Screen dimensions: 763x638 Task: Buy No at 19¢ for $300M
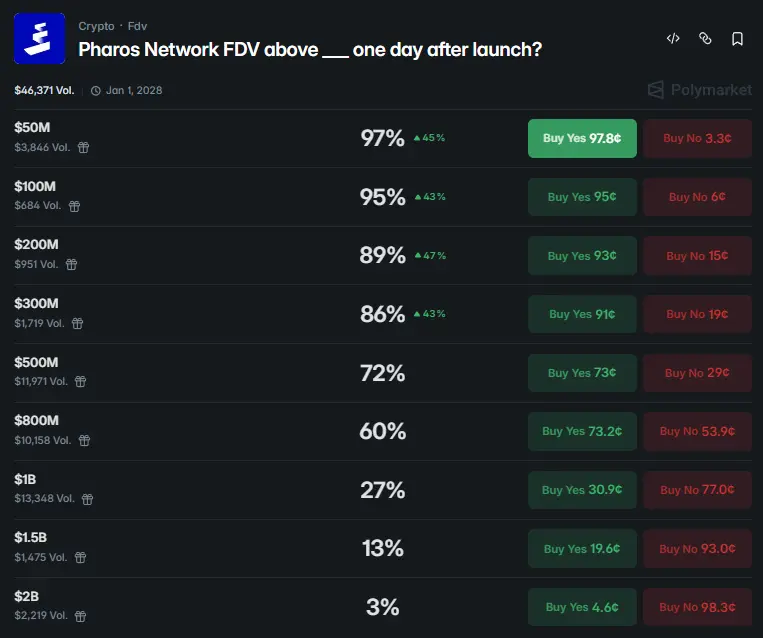point(697,314)
